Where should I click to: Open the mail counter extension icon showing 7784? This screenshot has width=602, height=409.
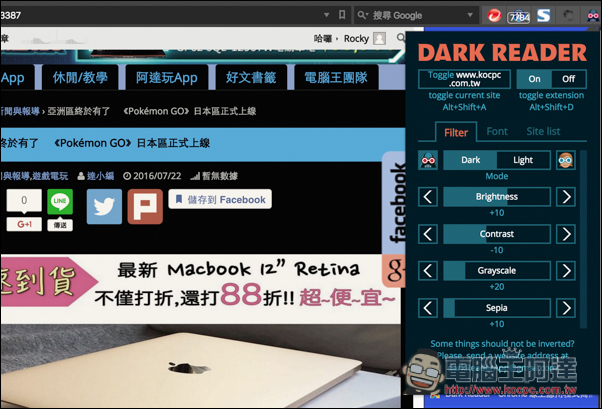(519, 16)
